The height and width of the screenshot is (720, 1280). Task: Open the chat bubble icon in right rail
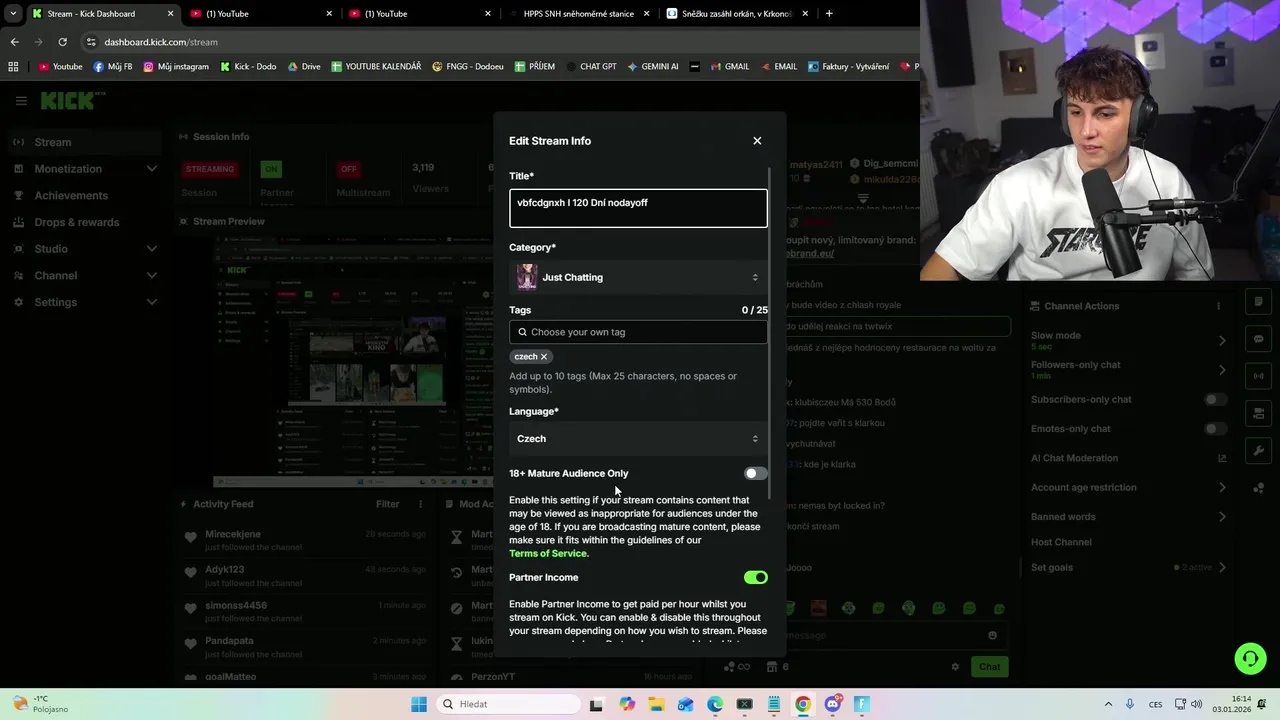(1258, 339)
